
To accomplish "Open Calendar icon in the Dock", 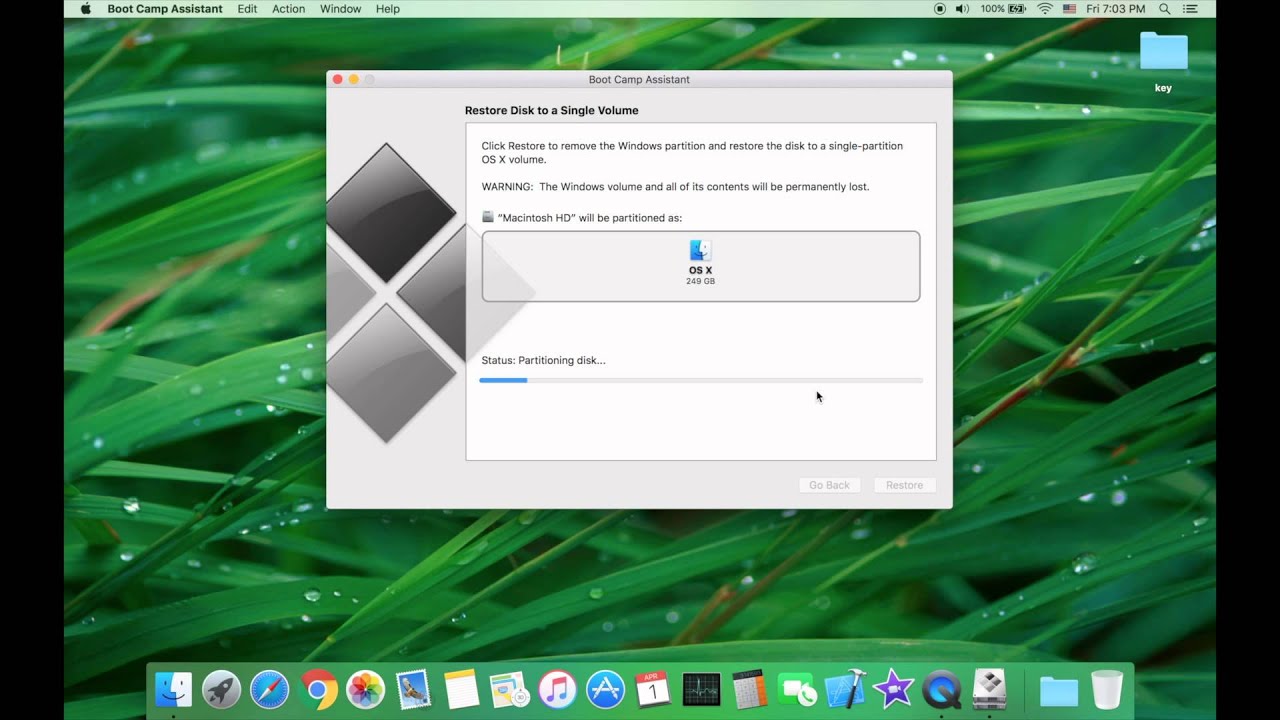I will pos(653,690).
